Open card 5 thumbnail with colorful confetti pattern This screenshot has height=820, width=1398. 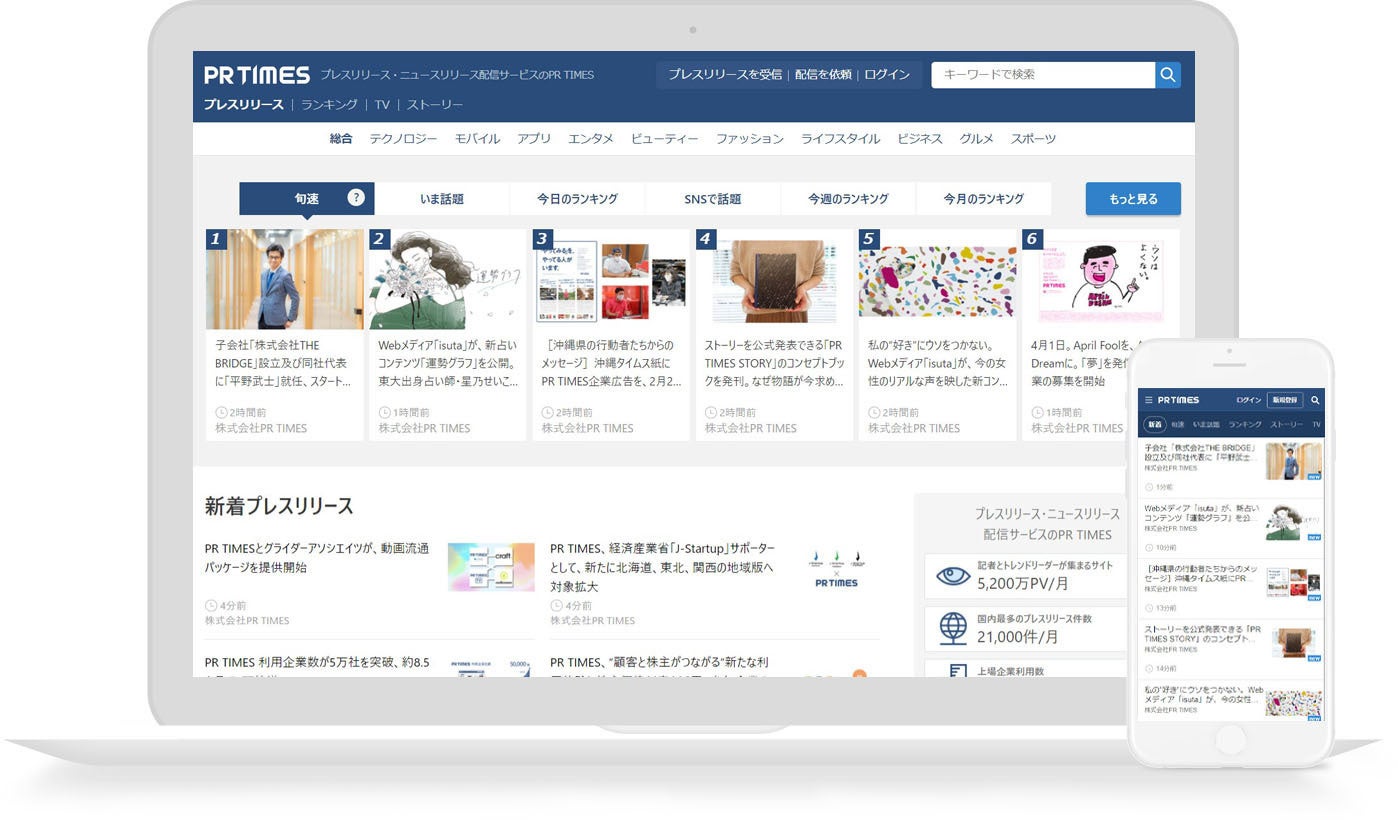pyautogui.click(x=937, y=279)
